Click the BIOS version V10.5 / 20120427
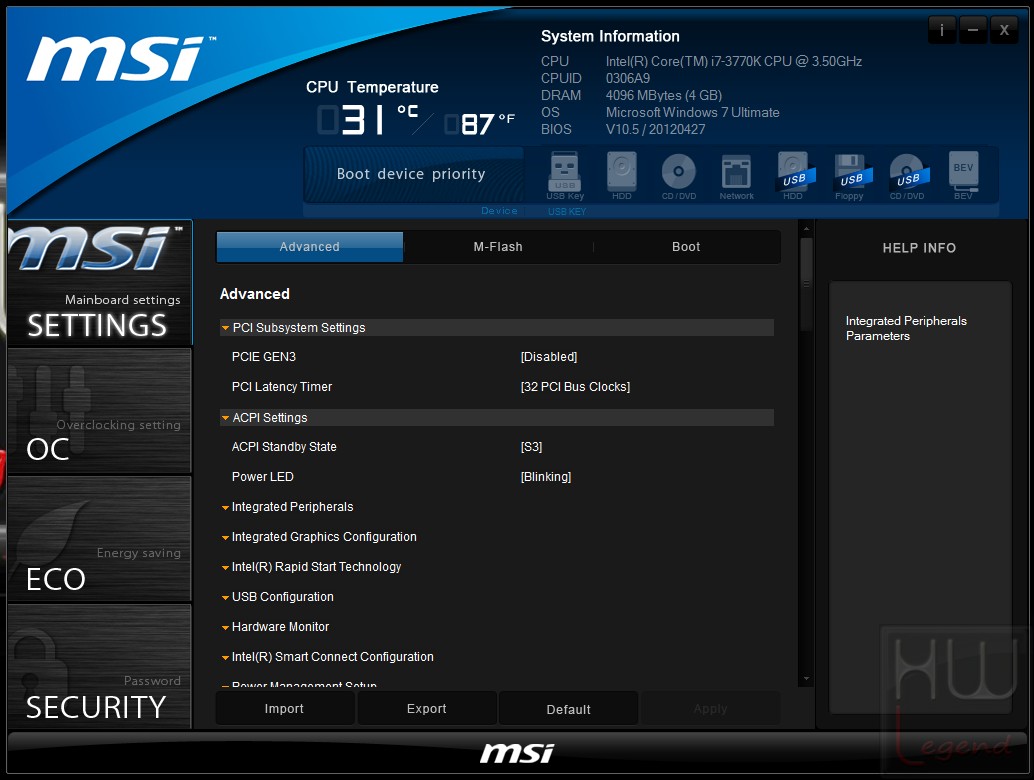1034x780 pixels. click(655, 129)
